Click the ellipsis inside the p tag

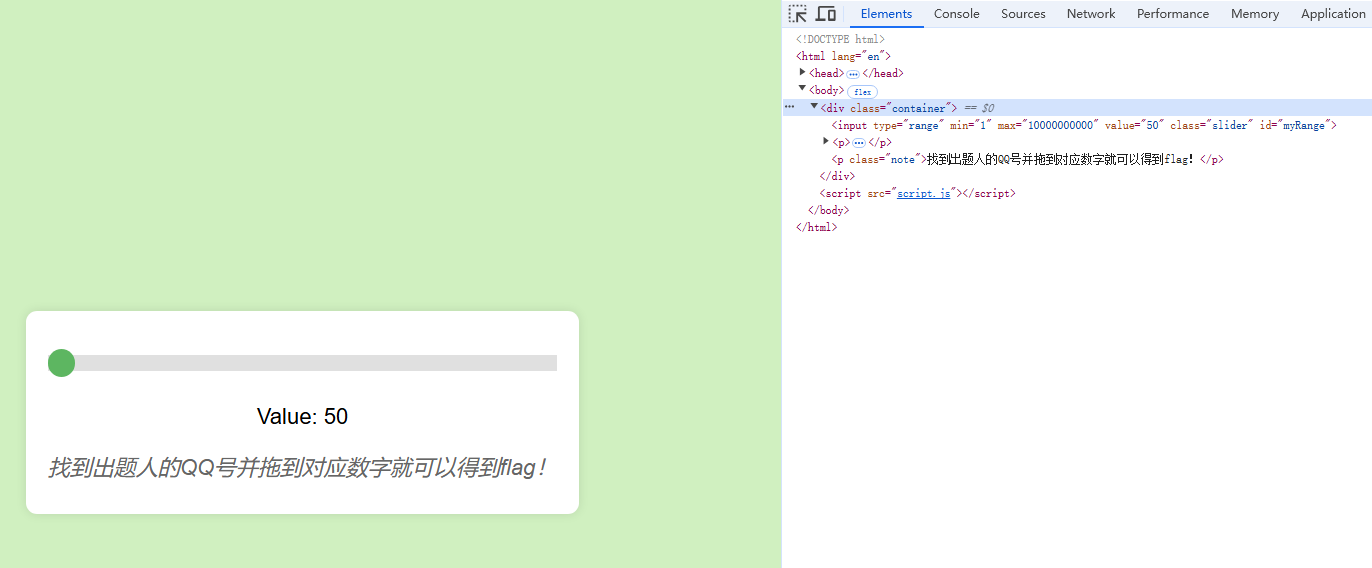coord(859,142)
